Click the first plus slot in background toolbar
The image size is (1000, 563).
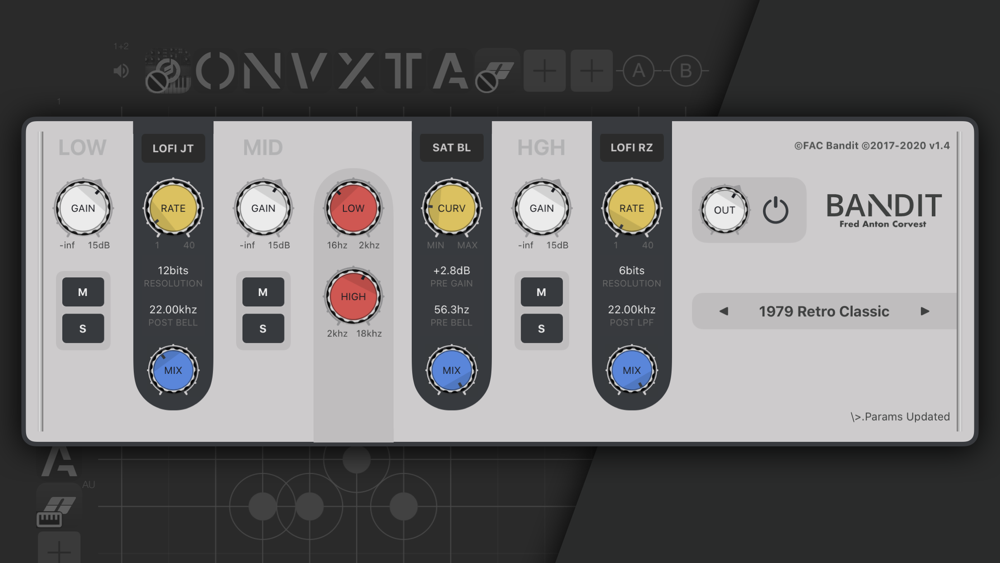tap(545, 71)
